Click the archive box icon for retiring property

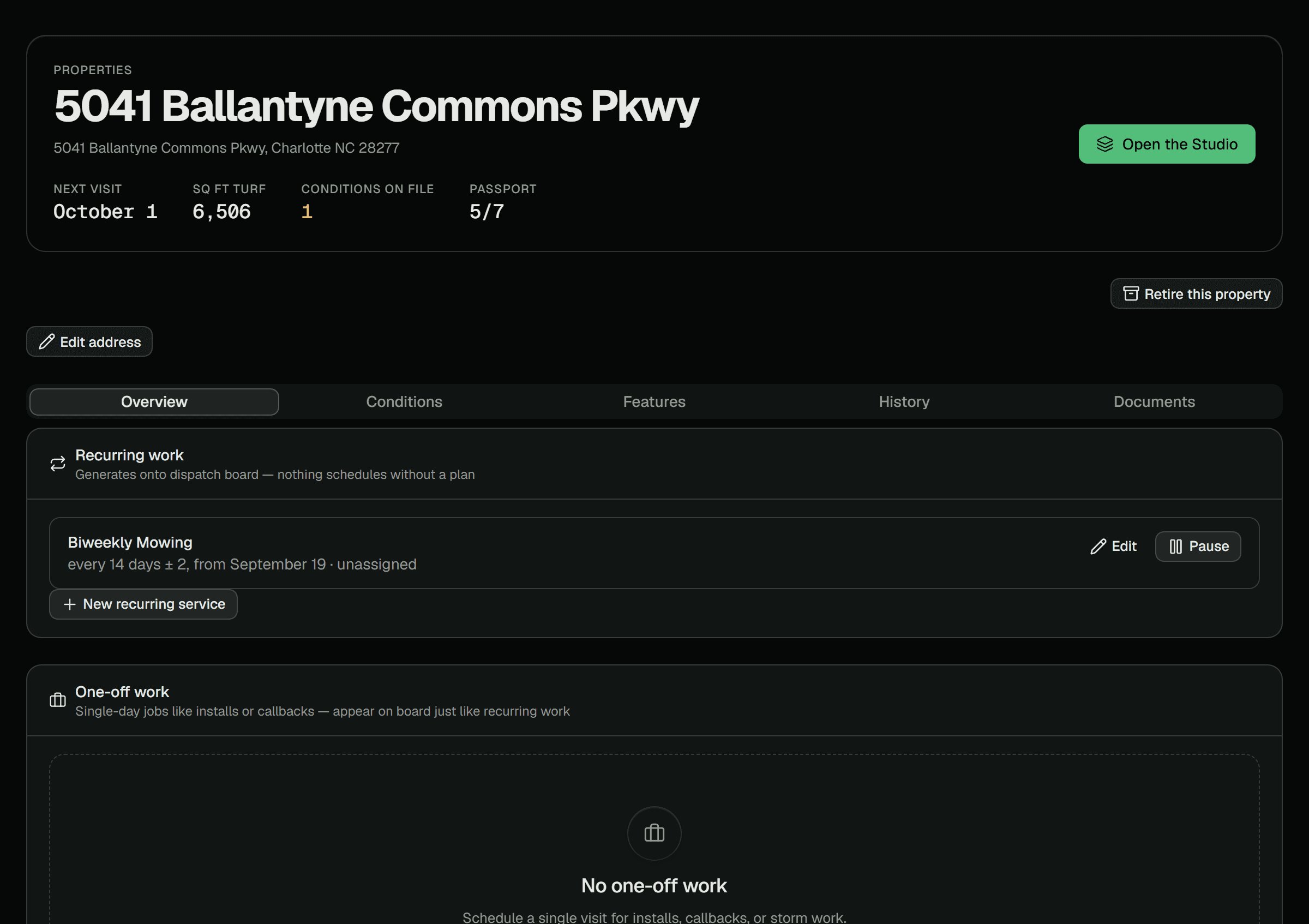click(1131, 293)
